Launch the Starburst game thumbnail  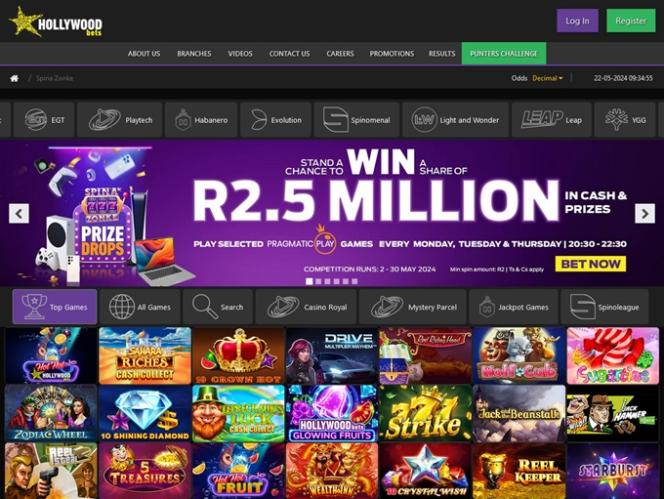[x=613, y=471]
